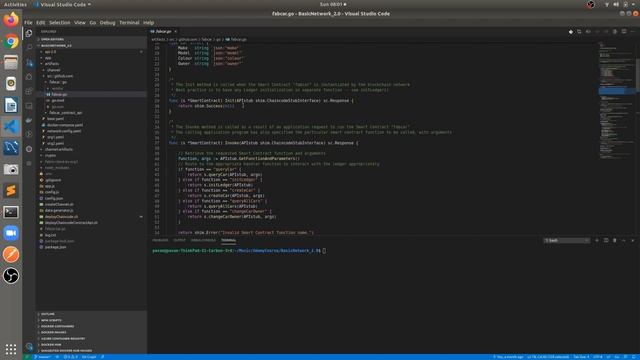Open the LibreOffice Writer dock icon

coord(11,105)
